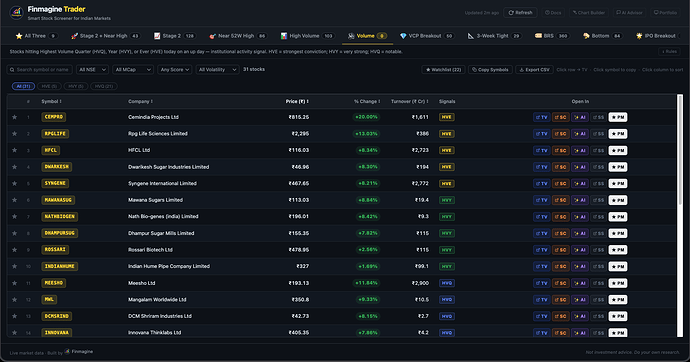Open CEMPRO in TradingView (TV)
Viewport: 690px width, 362px height.
tap(542, 117)
